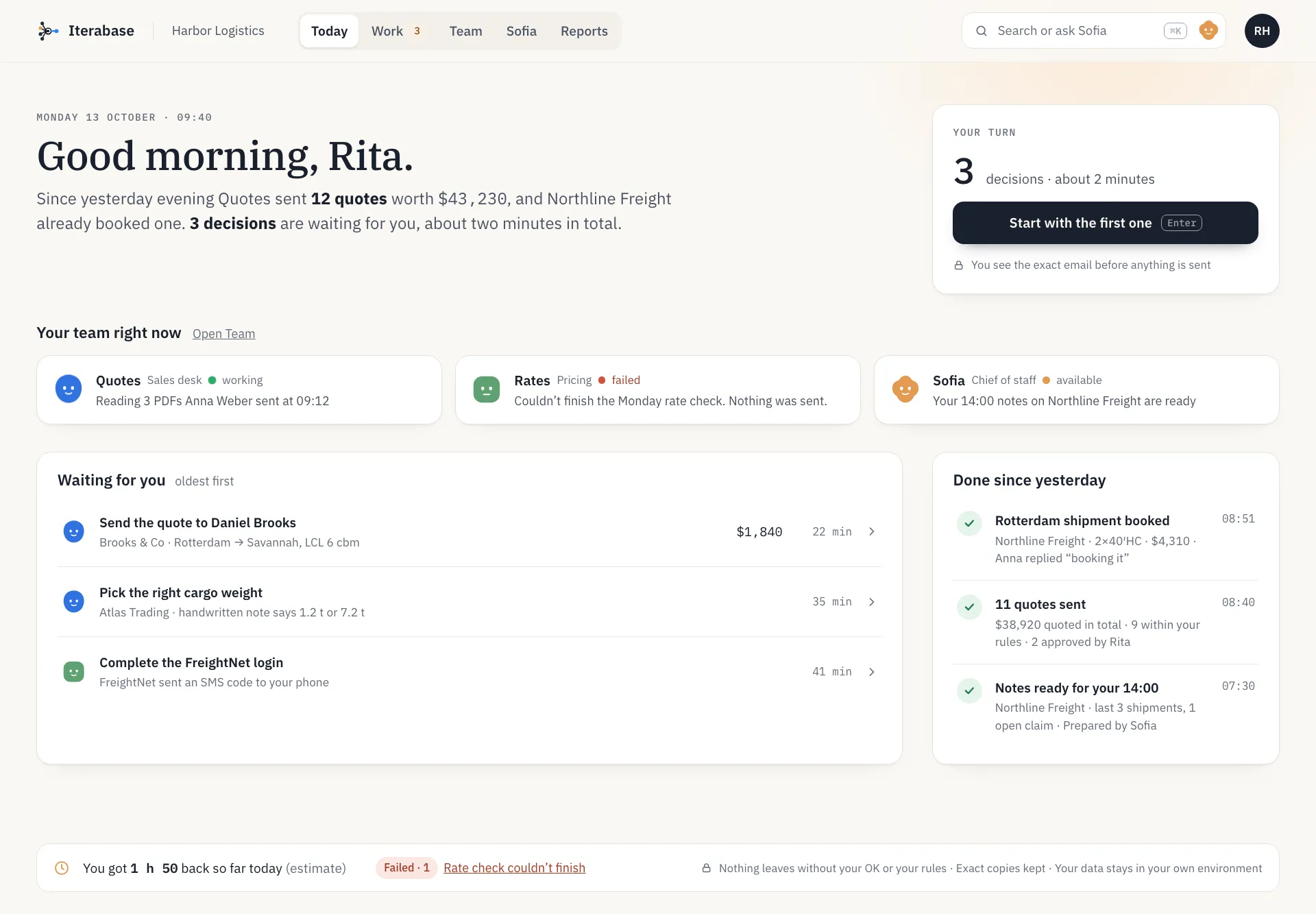The height and width of the screenshot is (914, 1316).
Task: Start with the first one button
Action: (1105, 223)
